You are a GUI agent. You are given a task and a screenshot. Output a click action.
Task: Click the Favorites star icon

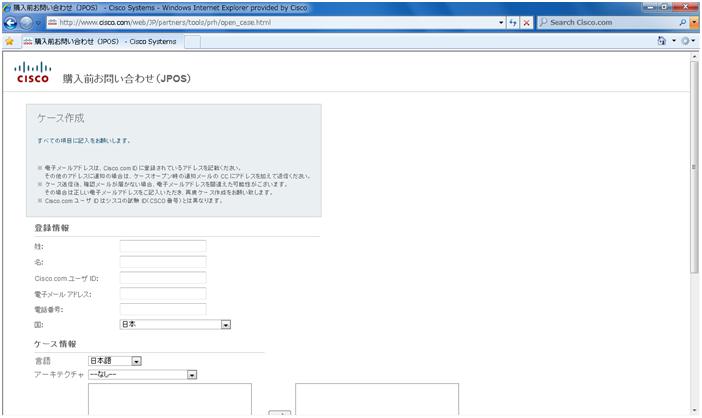pos(9,42)
